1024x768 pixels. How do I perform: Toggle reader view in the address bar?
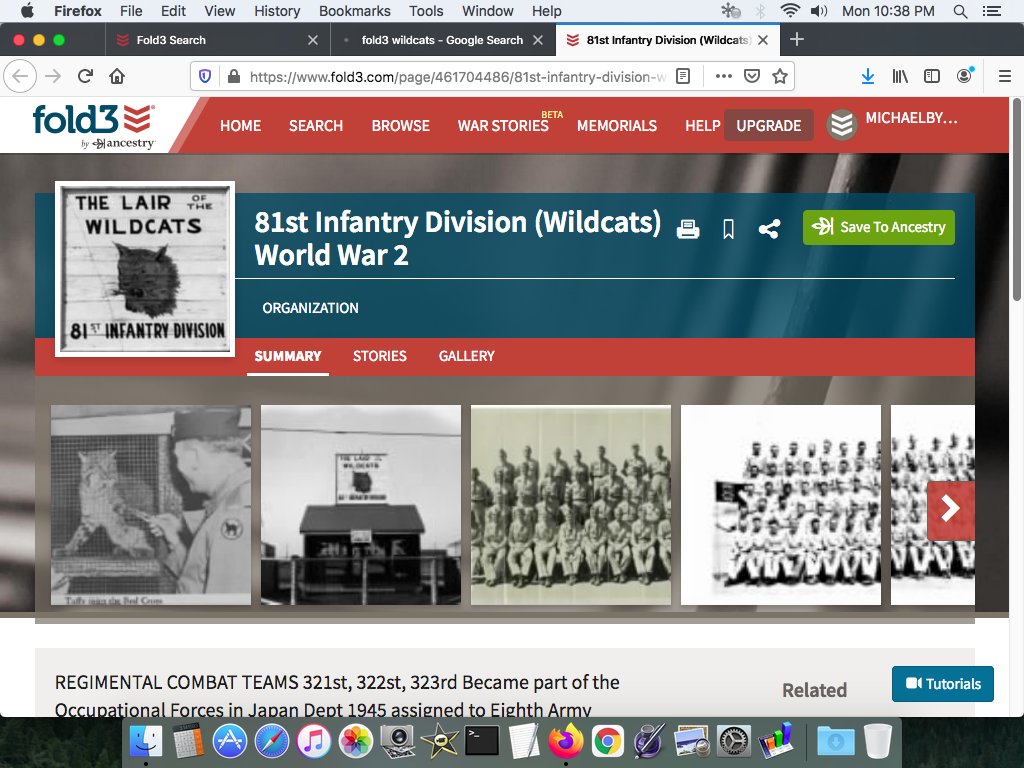click(683, 76)
